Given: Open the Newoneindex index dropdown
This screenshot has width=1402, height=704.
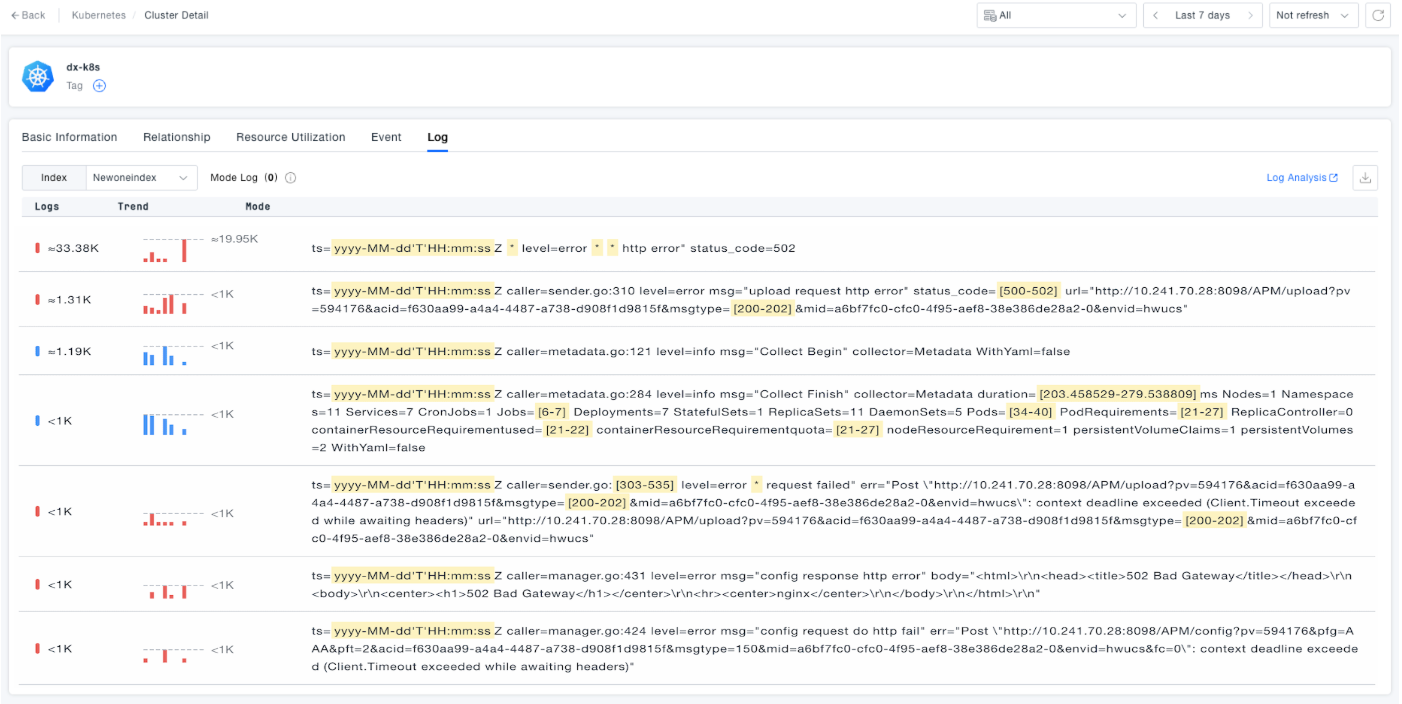Looking at the screenshot, I should 140,178.
